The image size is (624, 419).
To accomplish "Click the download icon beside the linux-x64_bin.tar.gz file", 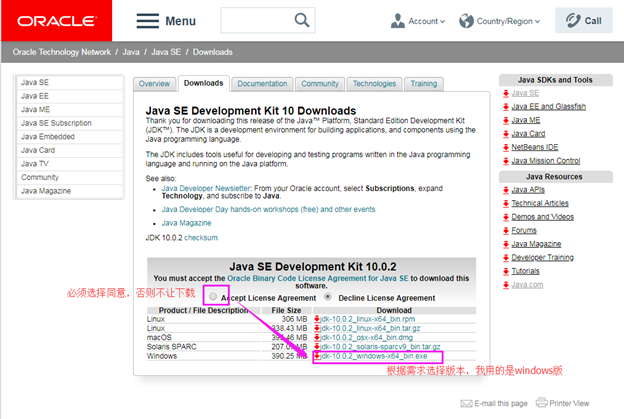I will [317, 328].
